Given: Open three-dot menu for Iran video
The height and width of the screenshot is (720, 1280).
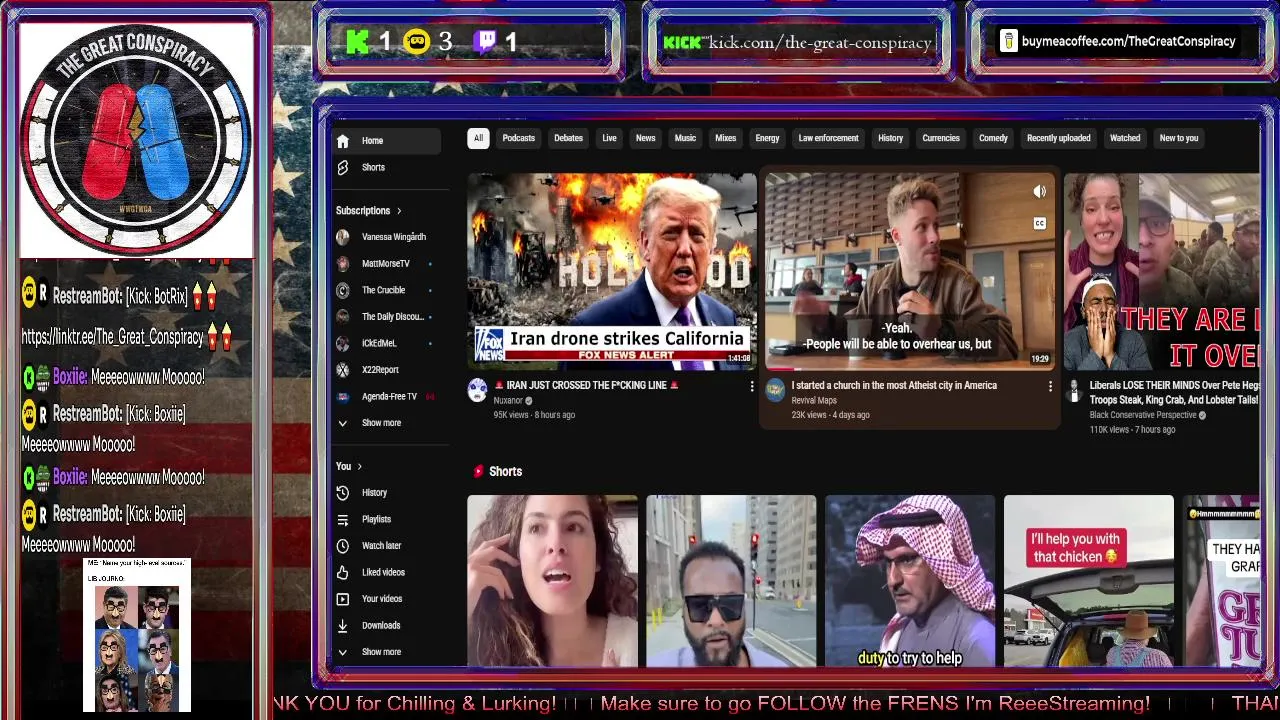Looking at the screenshot, I should point(752,386).
